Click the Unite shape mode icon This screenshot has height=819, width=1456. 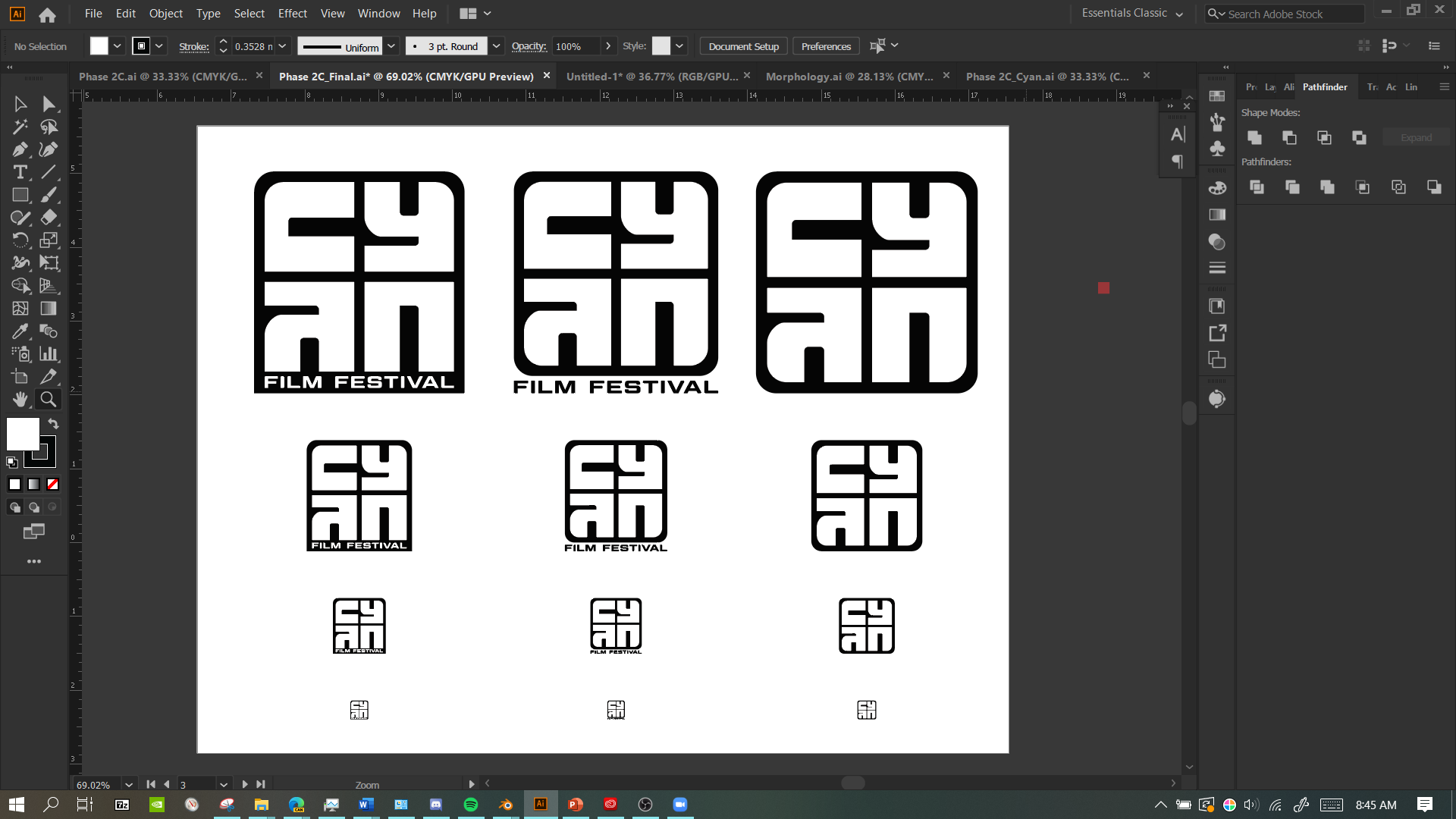(x=1254, y=137)
